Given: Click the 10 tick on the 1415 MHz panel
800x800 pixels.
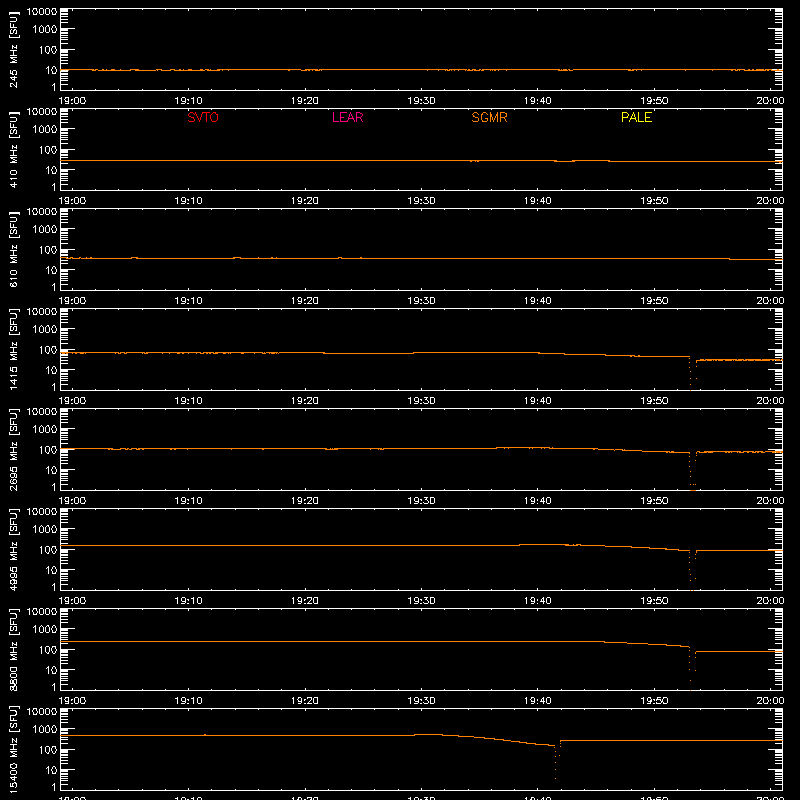Looking at the screenshot, I should click(x=51, y=370).
